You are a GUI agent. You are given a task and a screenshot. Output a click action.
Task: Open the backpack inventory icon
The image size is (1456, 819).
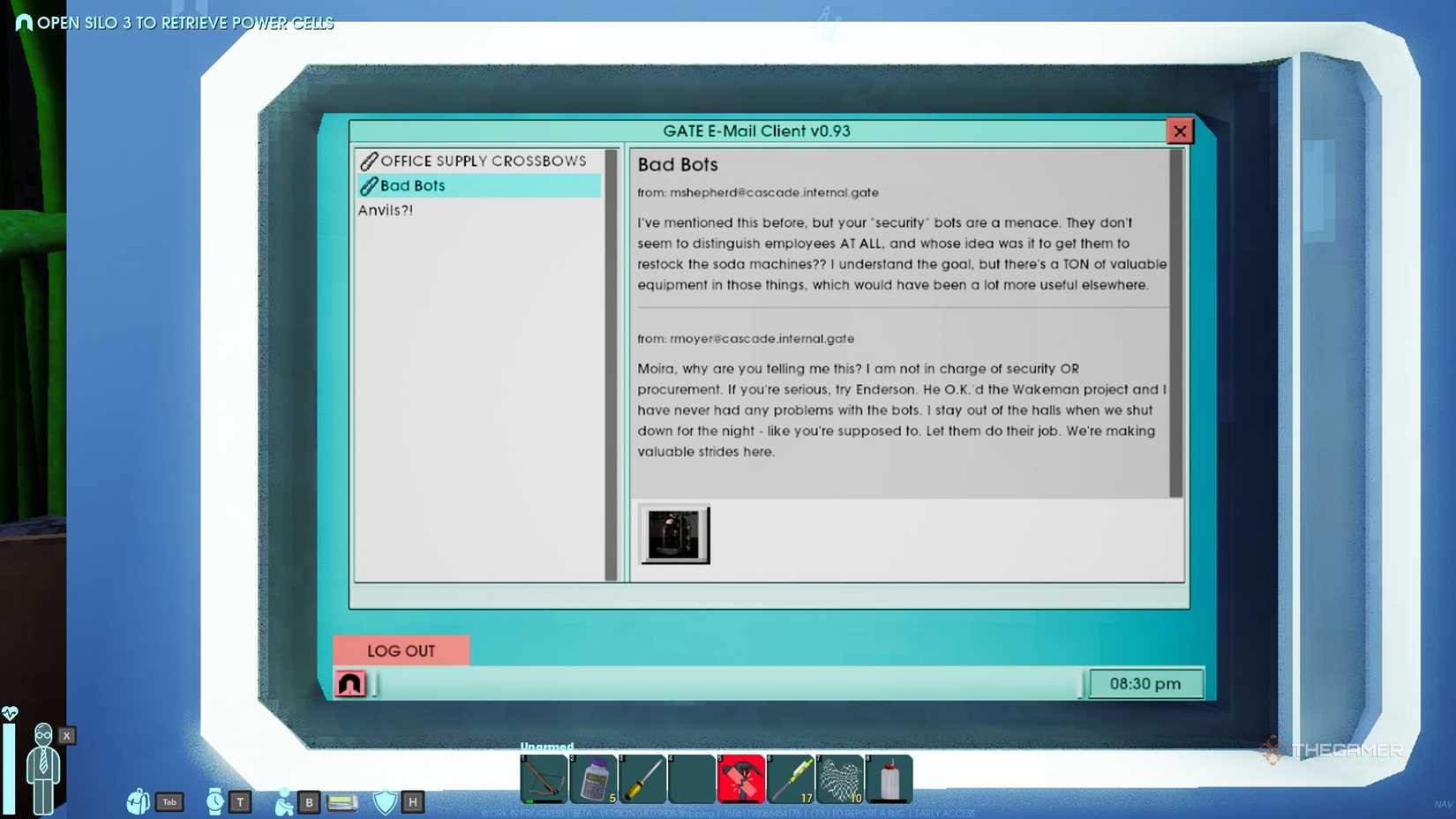[139, 801]
